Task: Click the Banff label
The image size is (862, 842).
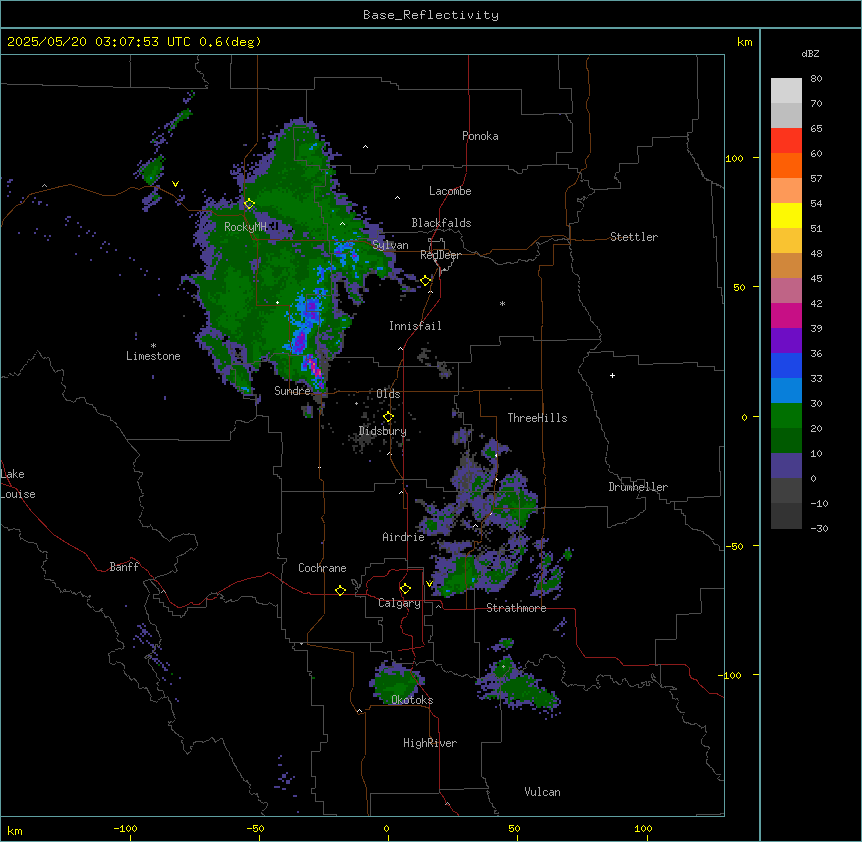Action: pyautogui.click(x=124, y=567)
